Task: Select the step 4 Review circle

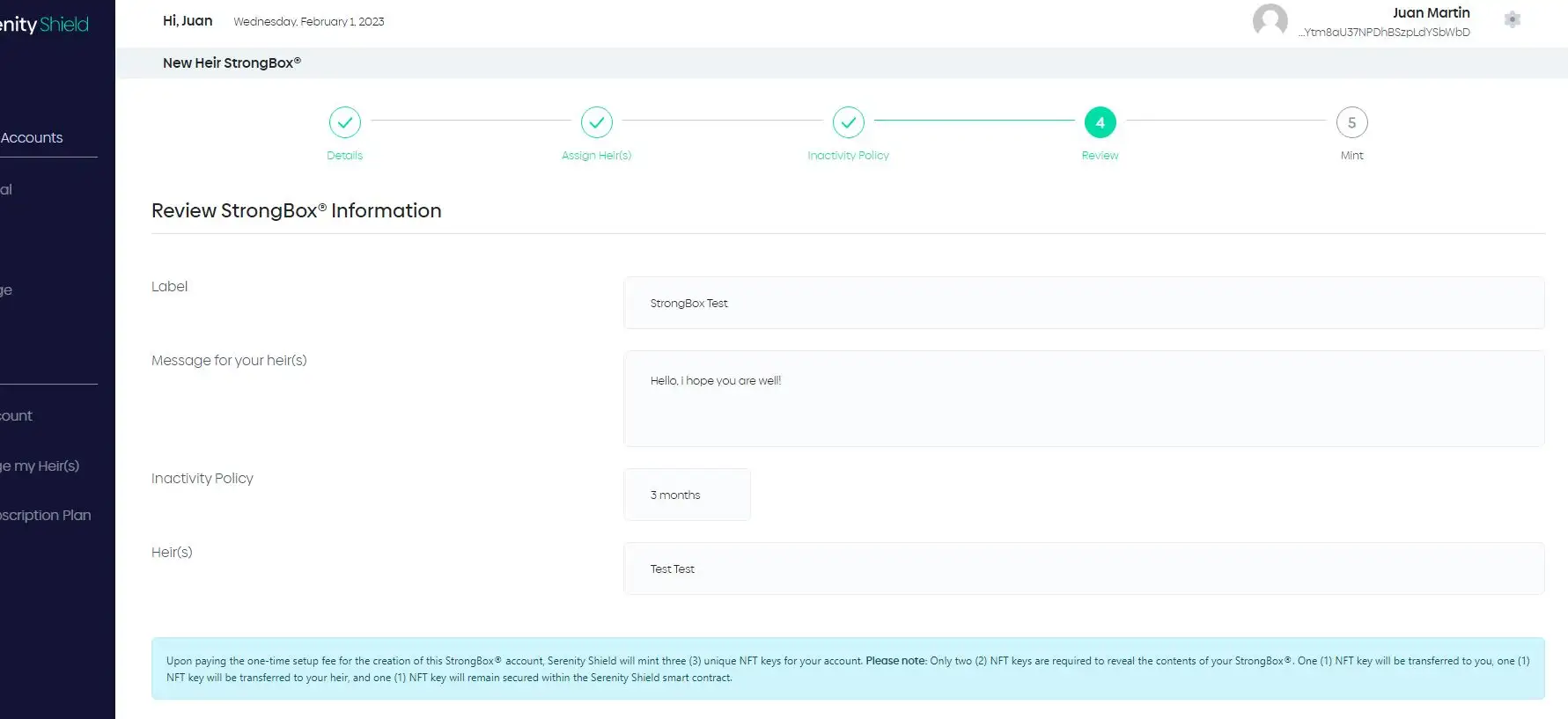Action: [1100, 122]
